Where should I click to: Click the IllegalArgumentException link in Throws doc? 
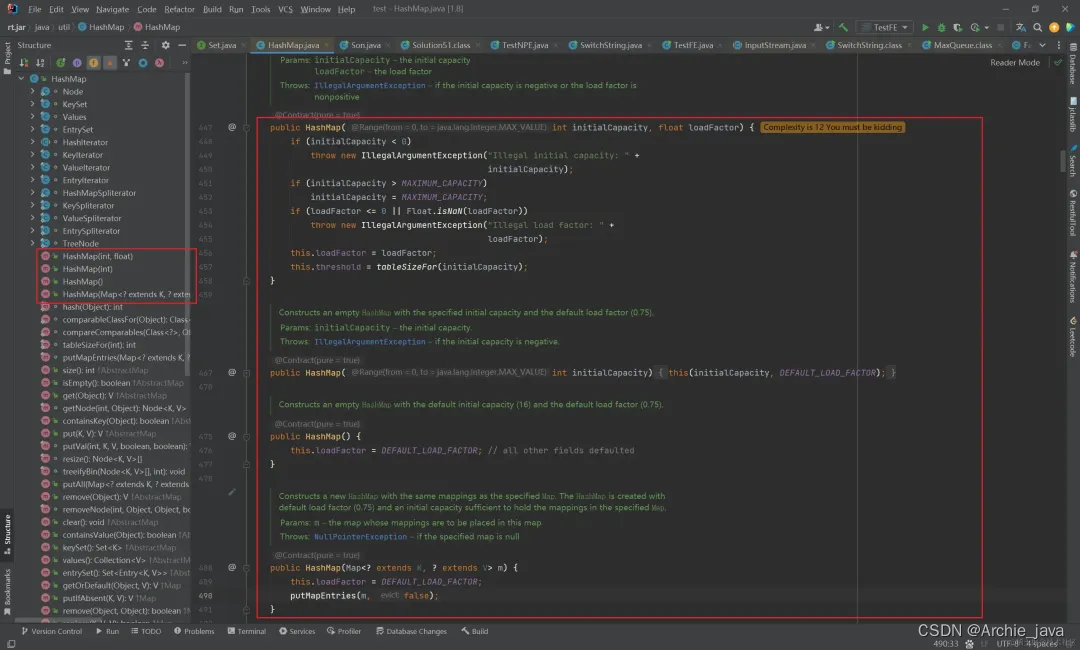(369, 85)
